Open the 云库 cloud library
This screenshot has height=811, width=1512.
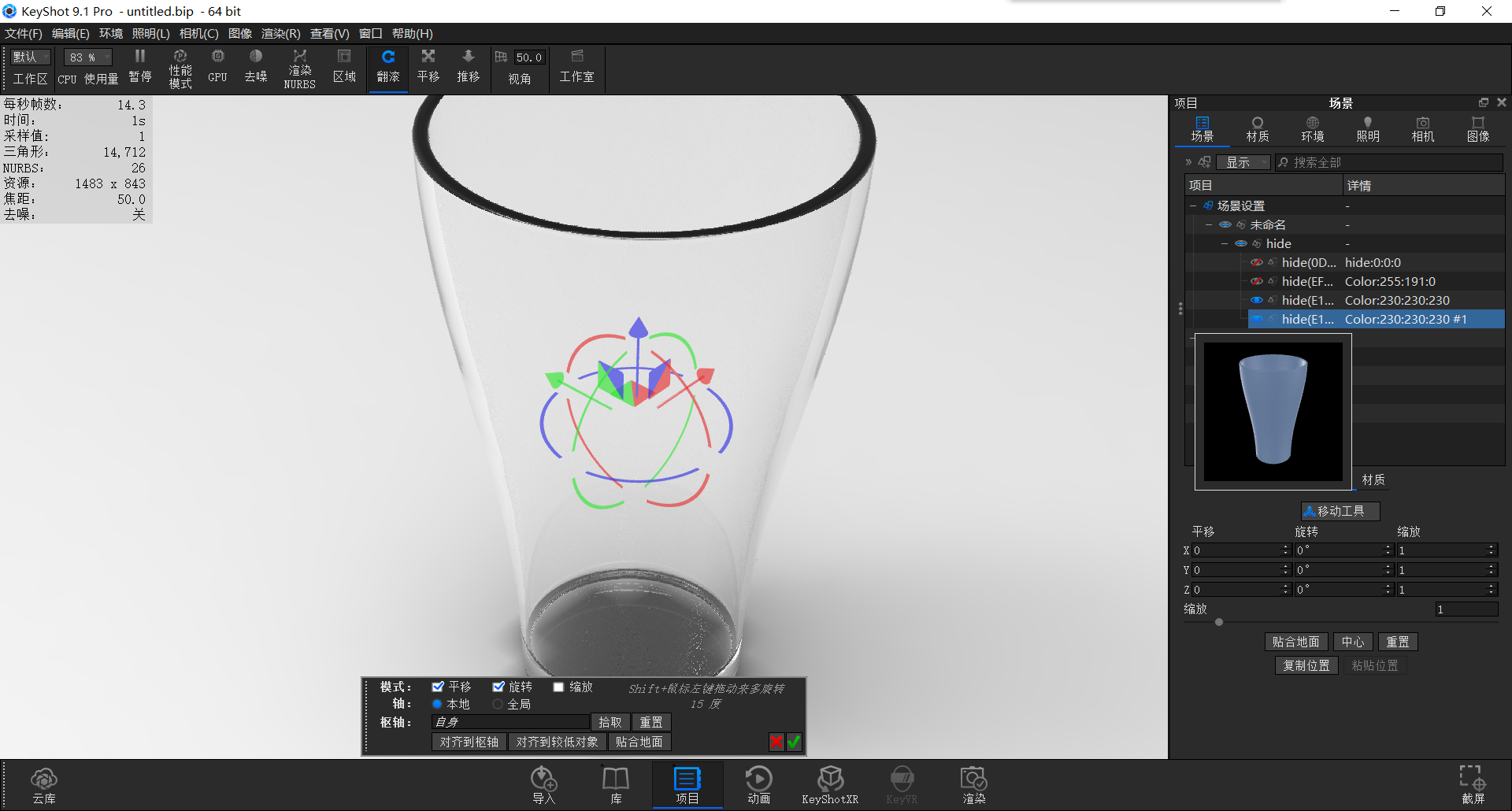(44, 783)
